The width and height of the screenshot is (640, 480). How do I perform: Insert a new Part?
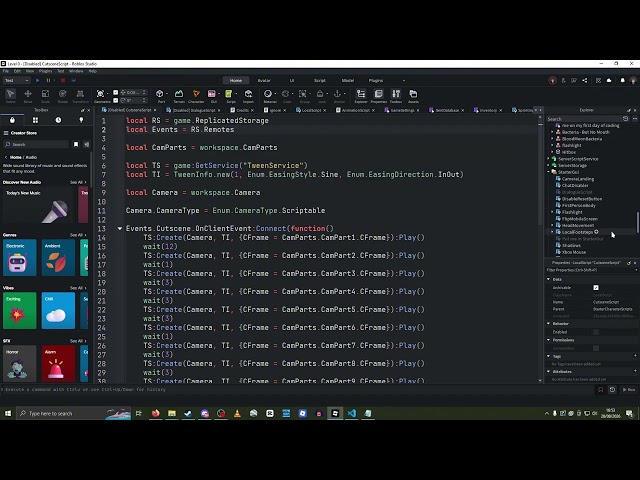point(161,96)
